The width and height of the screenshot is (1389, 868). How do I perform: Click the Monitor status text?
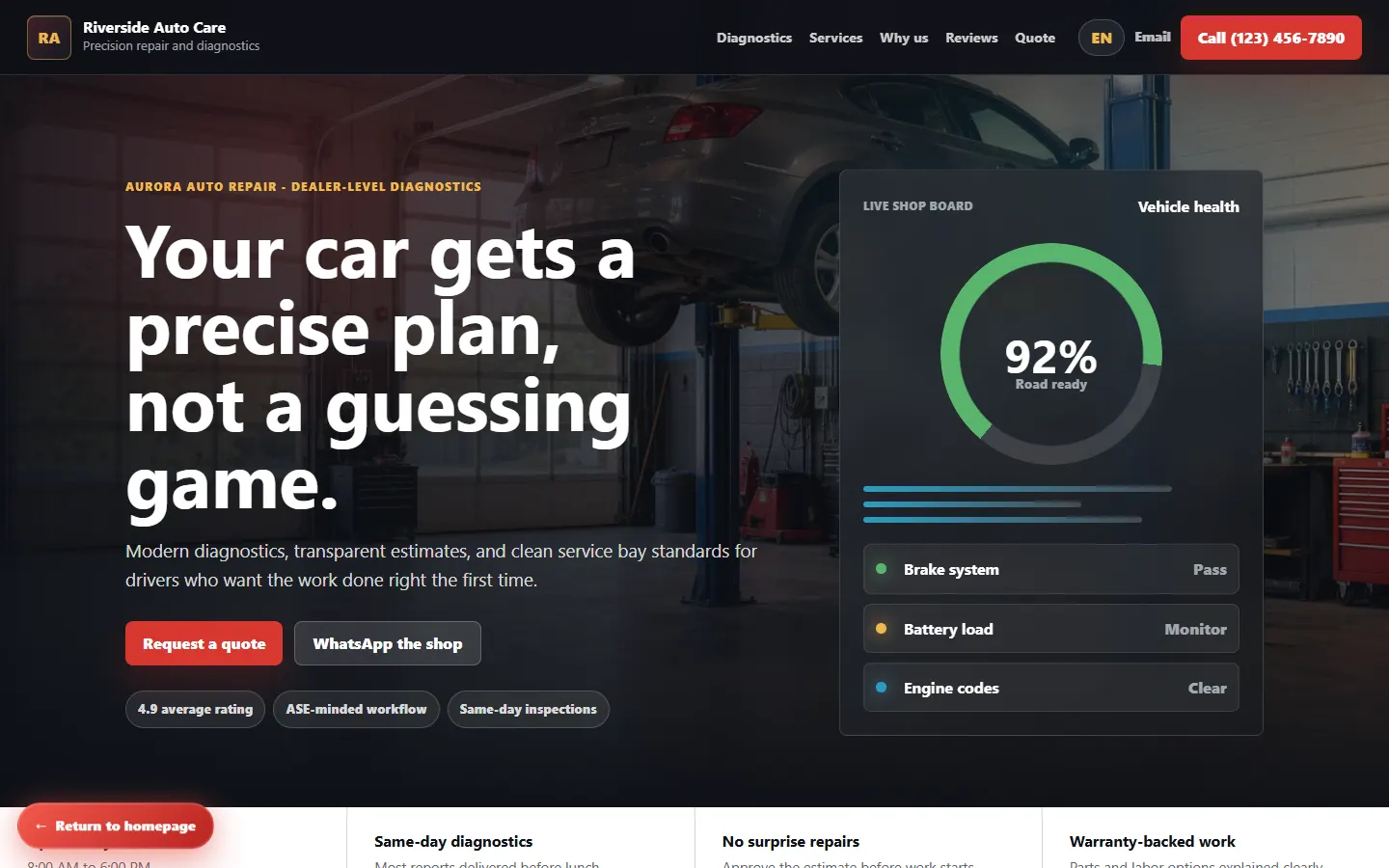coord(1195,629)
